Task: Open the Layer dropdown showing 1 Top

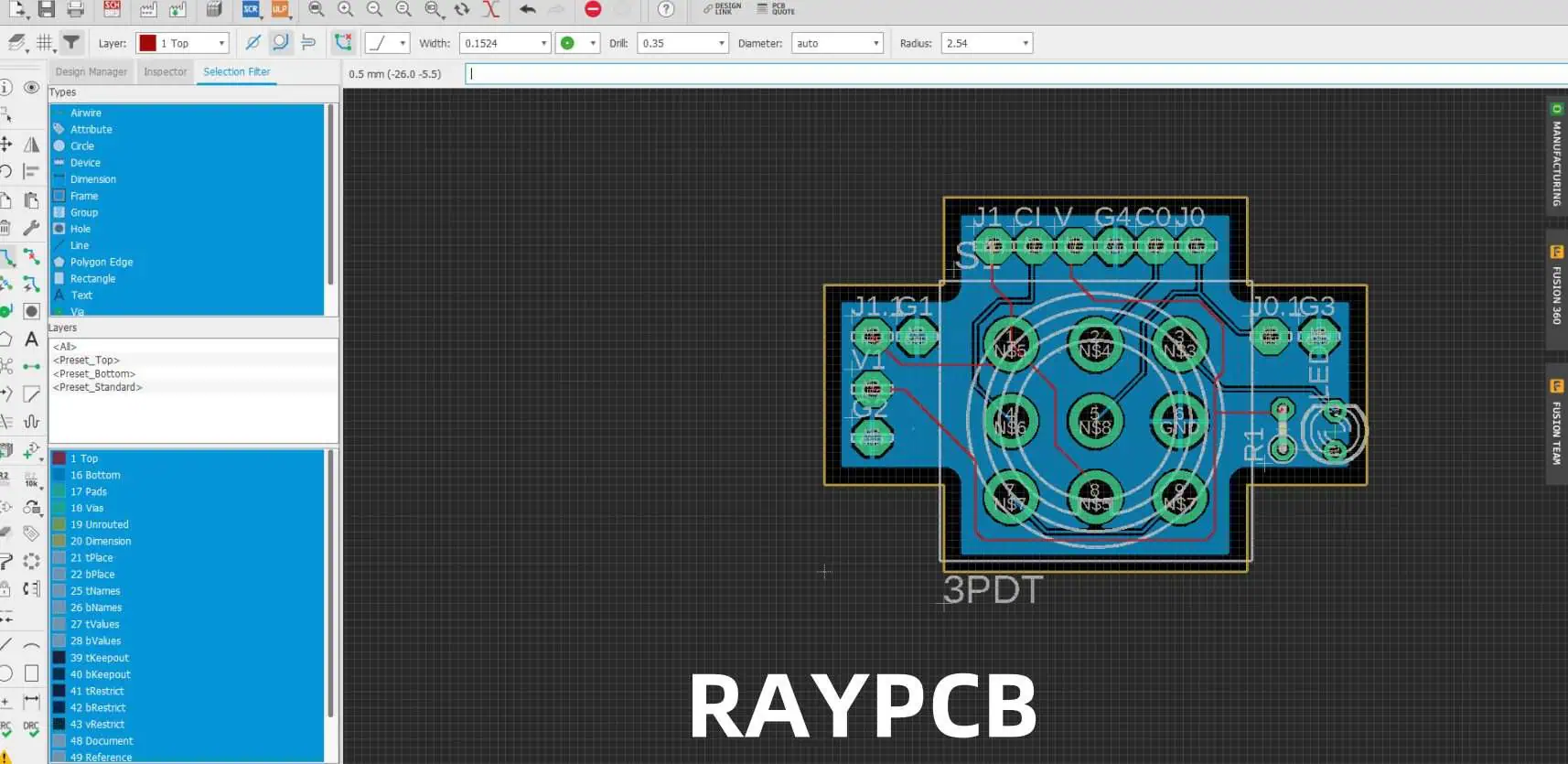Action: [x=182, y=43]
